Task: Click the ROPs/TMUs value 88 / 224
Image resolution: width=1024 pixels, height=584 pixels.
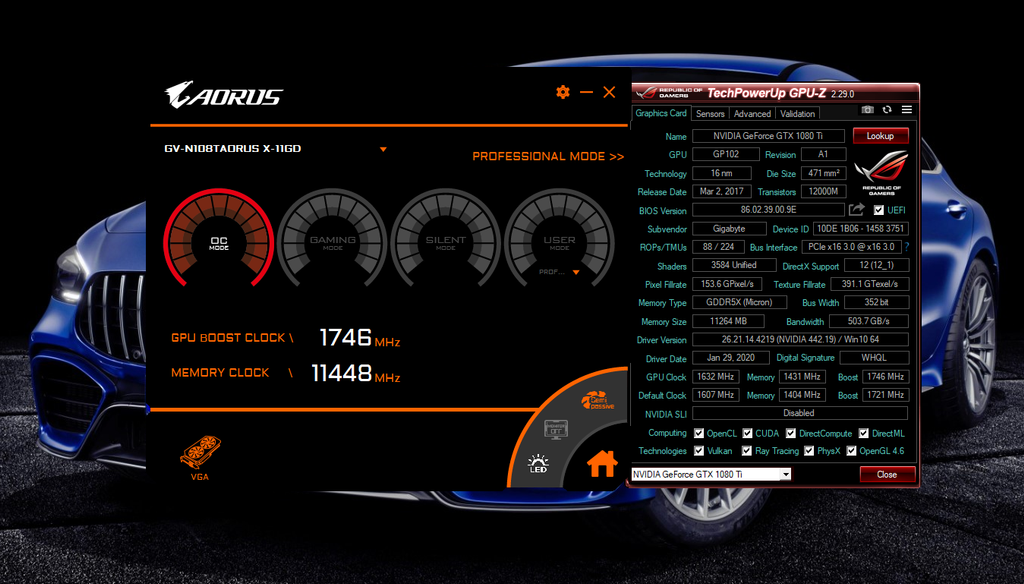Action: (x=718, y=247)
